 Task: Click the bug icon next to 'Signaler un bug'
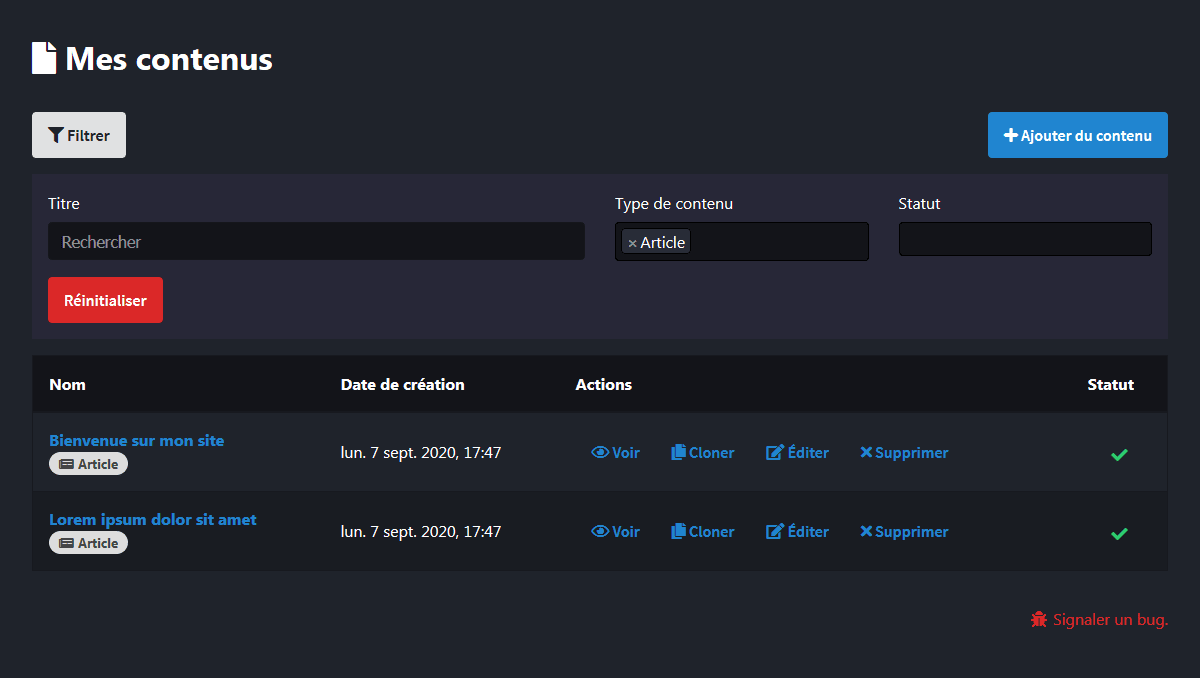tap(1038, 619)
